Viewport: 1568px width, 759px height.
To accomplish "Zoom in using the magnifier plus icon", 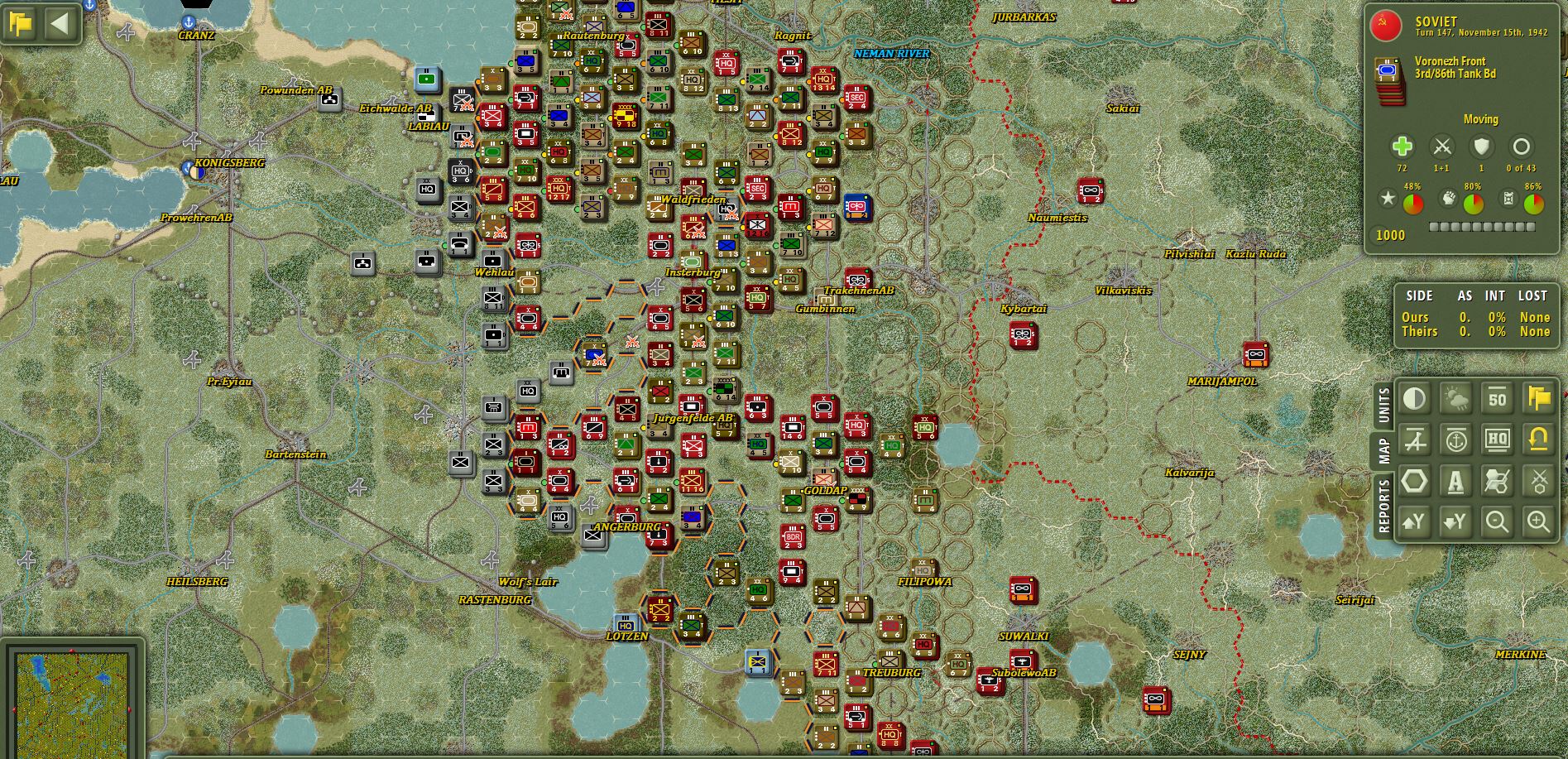I will pyautogui.click(x=1538, y=521).
